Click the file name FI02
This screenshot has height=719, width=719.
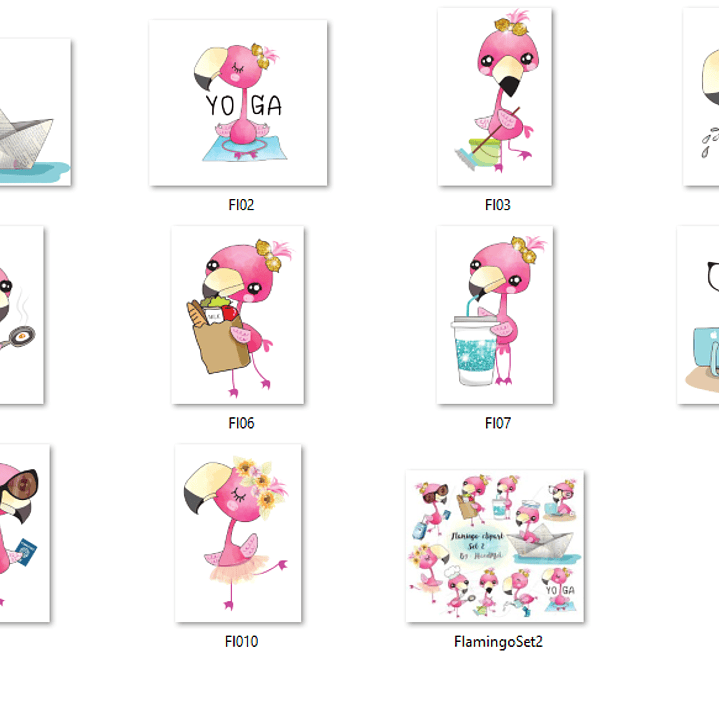(241, 205)
